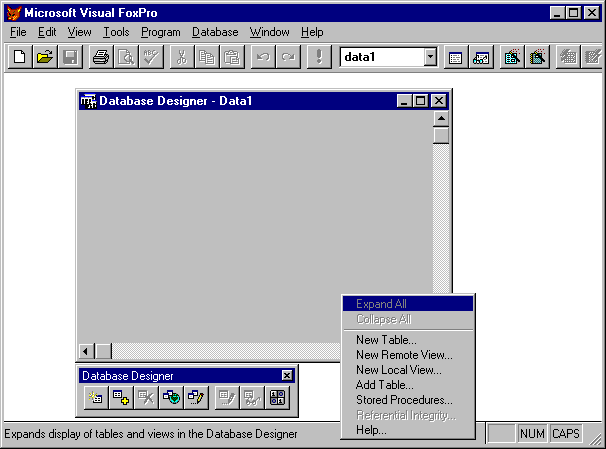606x449 pixels.
Task: Click the Open folder toolbar icon
Action: 45,57
